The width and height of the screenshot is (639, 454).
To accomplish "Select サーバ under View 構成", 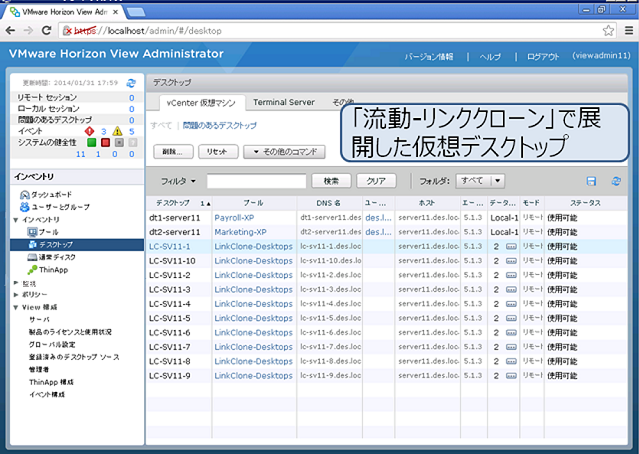I will (39, 320).
